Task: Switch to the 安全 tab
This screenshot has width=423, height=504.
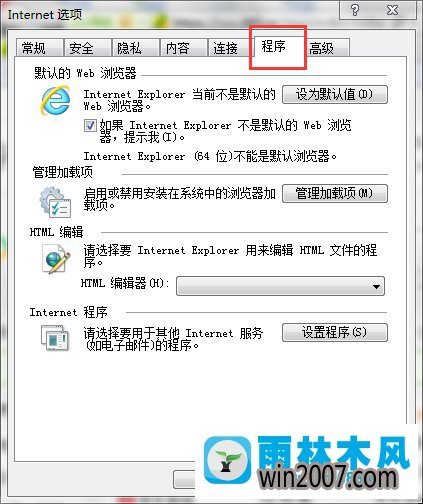Action: [87, 48]
